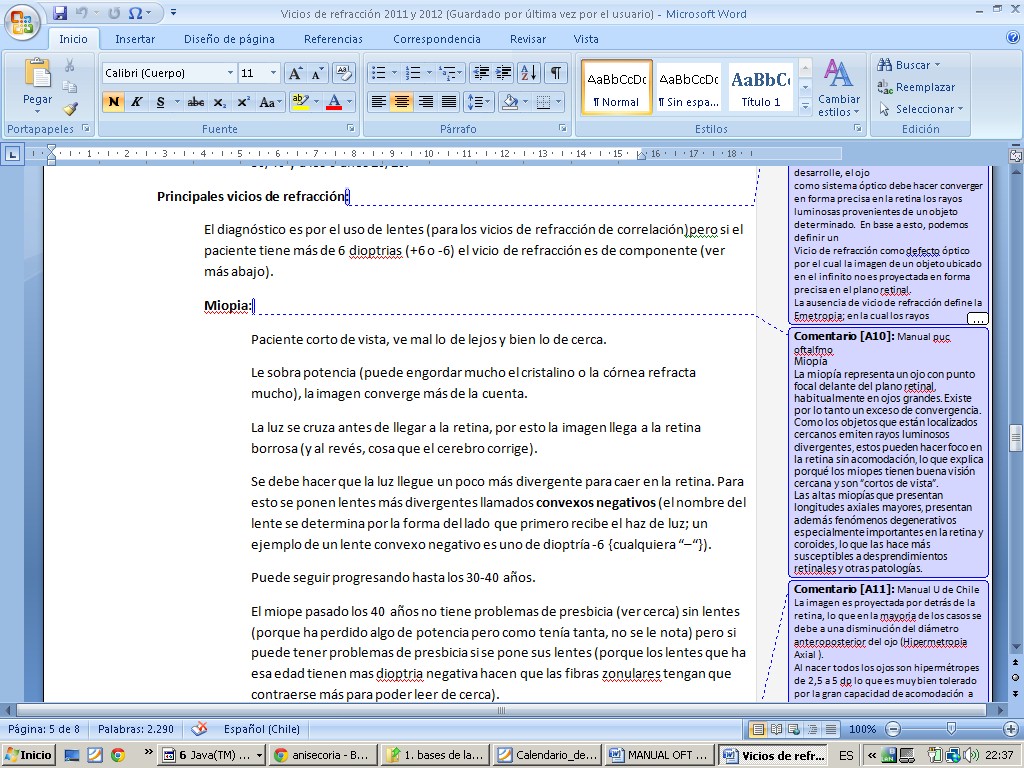Click the Format Painter brush icon

tap(70, 109)
